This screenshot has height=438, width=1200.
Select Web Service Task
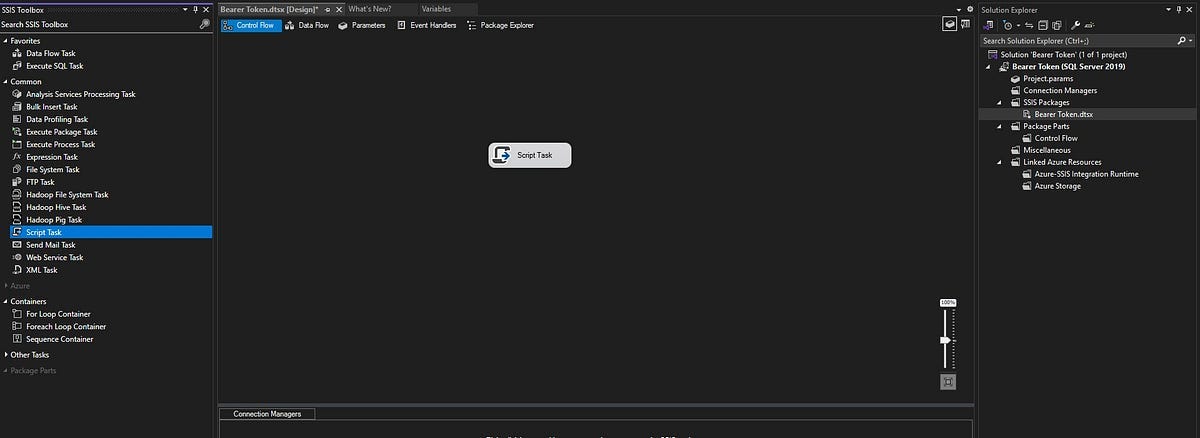tap(54, 257)
